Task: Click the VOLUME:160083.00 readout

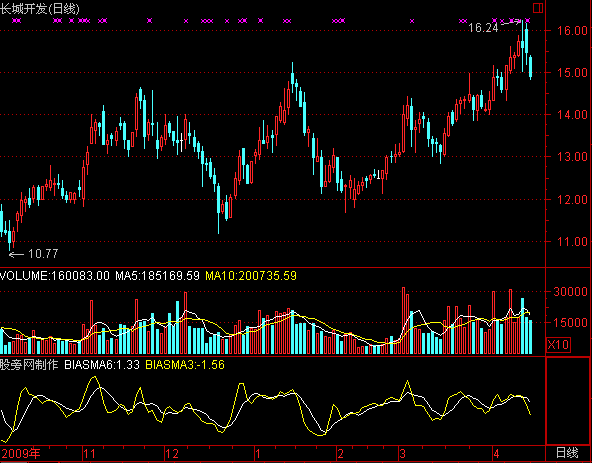Action: pos(55,276)
